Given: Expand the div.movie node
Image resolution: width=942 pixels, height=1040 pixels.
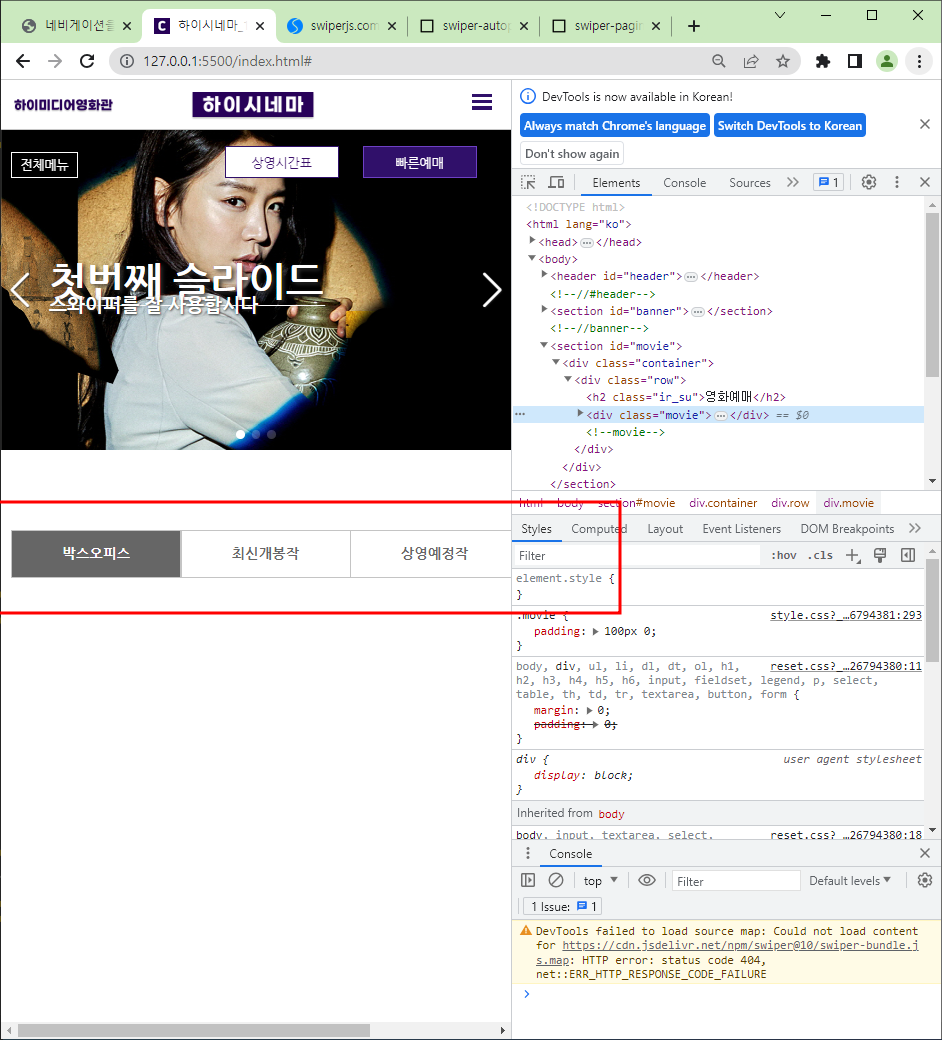Looking at the screenshot, I should (x=580, y=414).
